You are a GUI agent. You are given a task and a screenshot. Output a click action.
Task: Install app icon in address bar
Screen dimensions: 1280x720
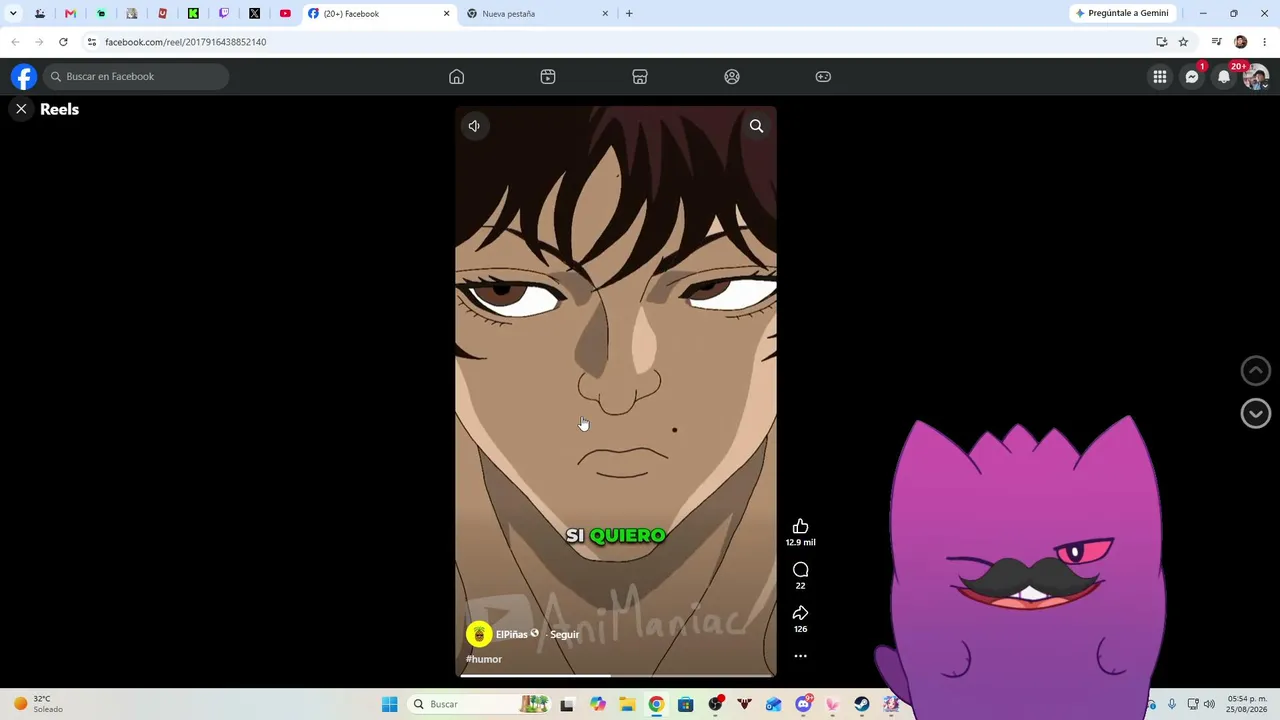(x=1161, y=42)
